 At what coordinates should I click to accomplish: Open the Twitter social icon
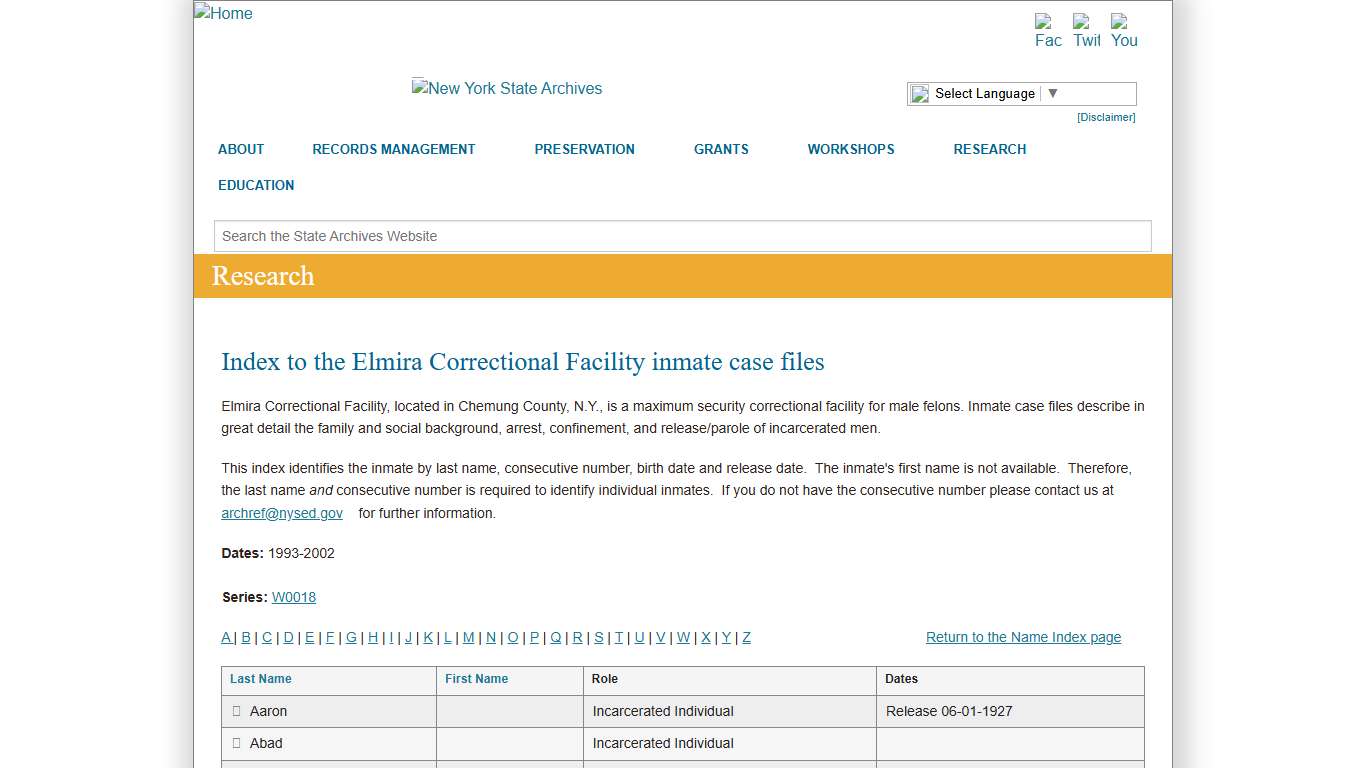[x=1086, y=31]
